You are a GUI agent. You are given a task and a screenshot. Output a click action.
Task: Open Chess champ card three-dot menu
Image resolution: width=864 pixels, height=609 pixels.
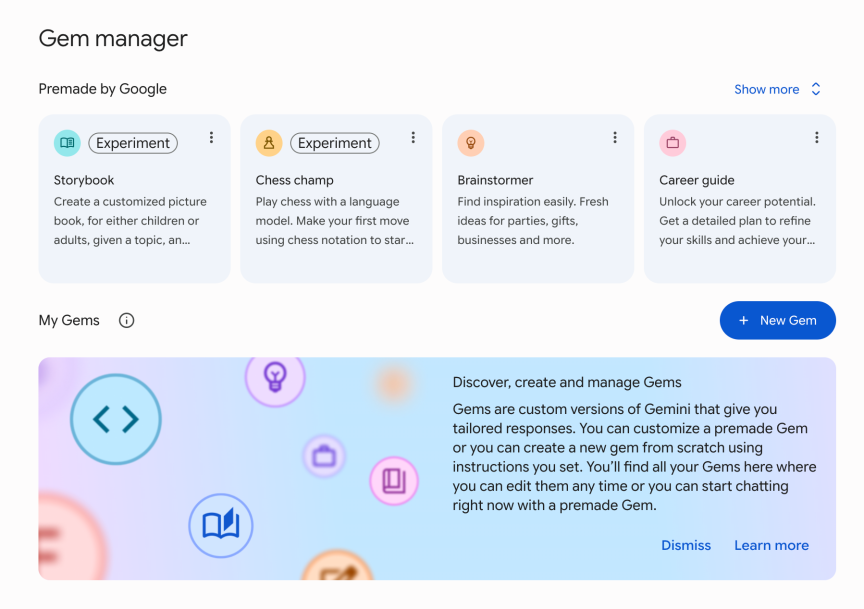(x=413, y=138)
